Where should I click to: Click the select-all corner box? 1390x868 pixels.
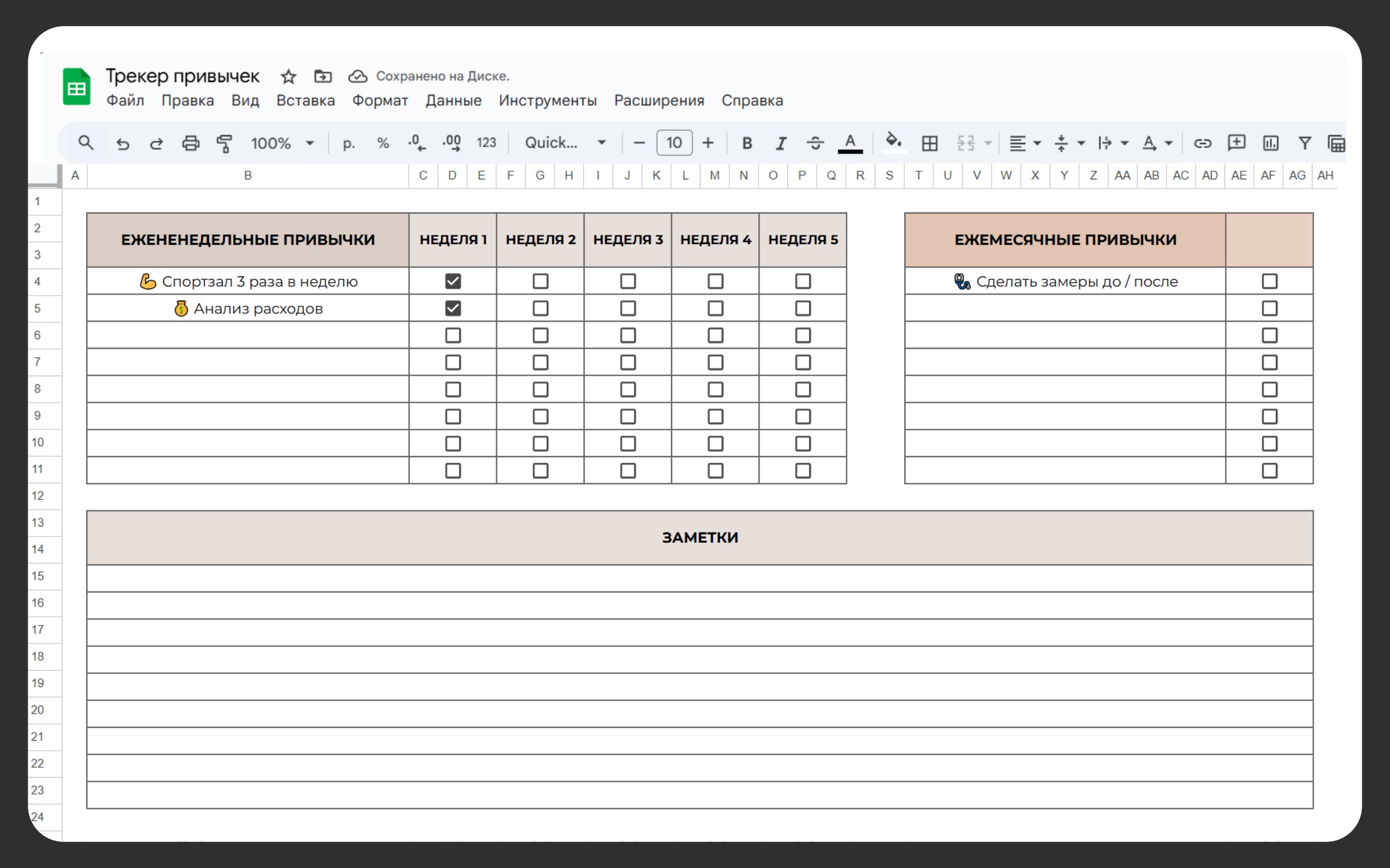(x=44, y=176)
